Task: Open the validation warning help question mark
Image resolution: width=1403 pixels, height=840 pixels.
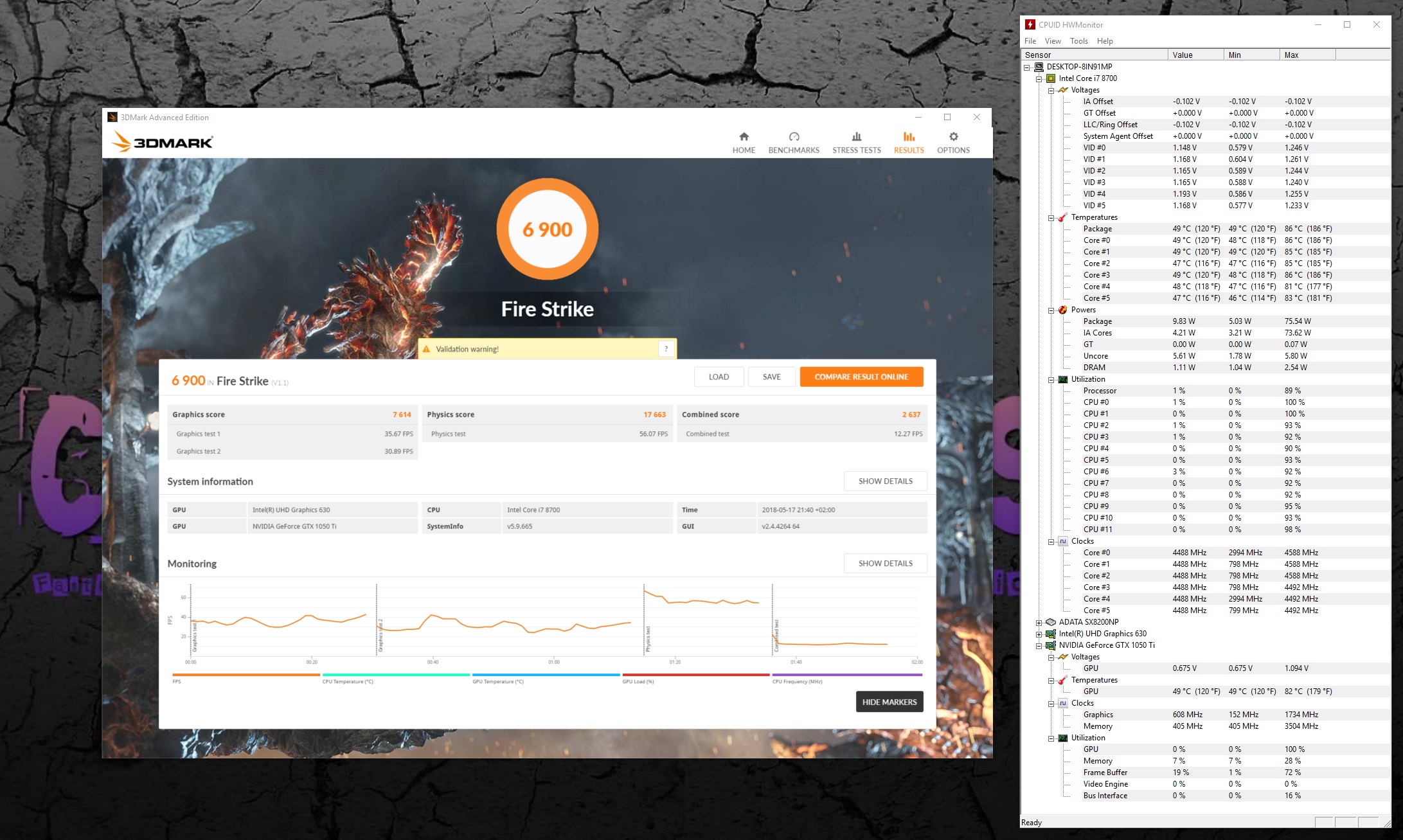Action: point(666,349)
